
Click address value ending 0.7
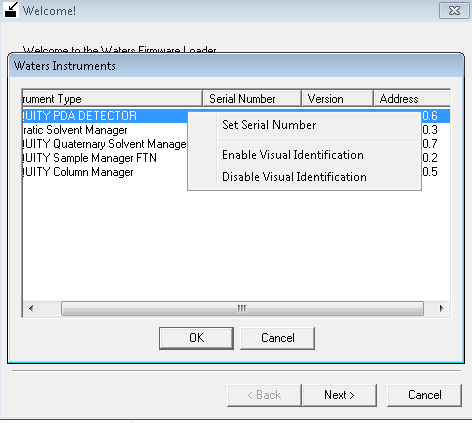430,144
